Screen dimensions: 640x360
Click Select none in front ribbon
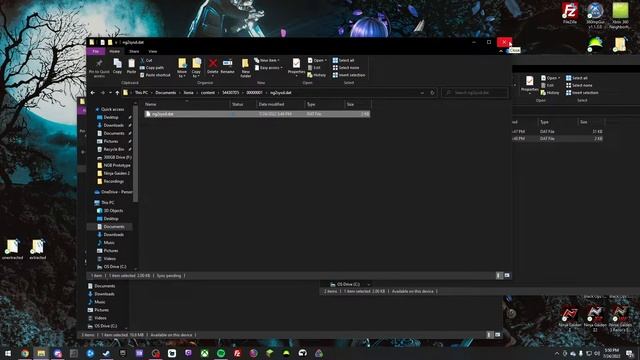[x=346, y=68]
